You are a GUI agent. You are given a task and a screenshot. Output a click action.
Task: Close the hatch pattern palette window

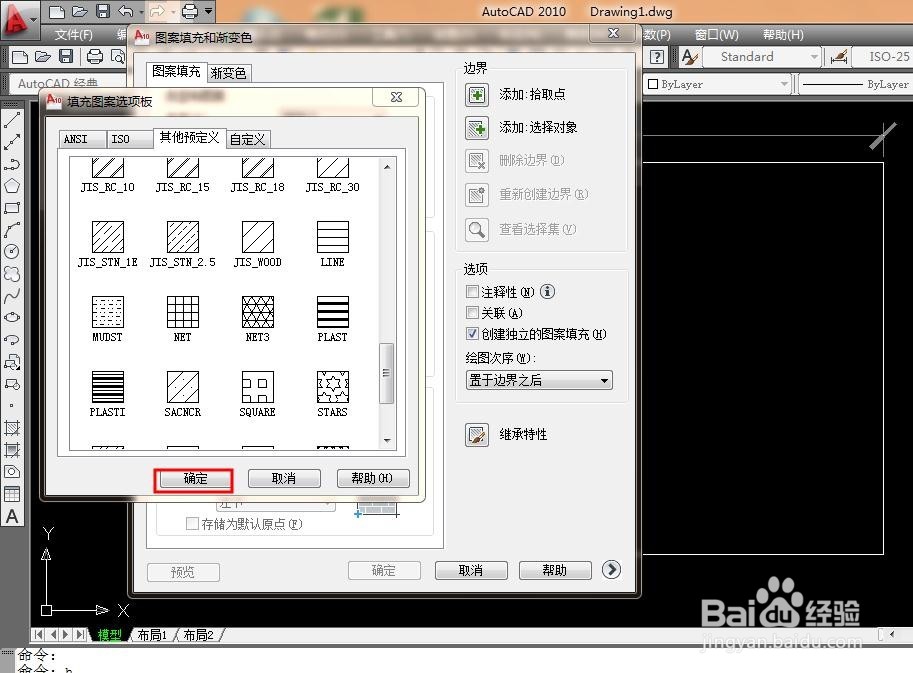tap(397, 97)
